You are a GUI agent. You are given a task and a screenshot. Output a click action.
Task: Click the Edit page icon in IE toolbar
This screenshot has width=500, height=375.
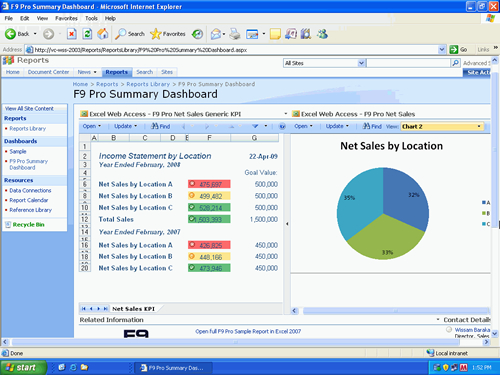[x=252, y=34]
